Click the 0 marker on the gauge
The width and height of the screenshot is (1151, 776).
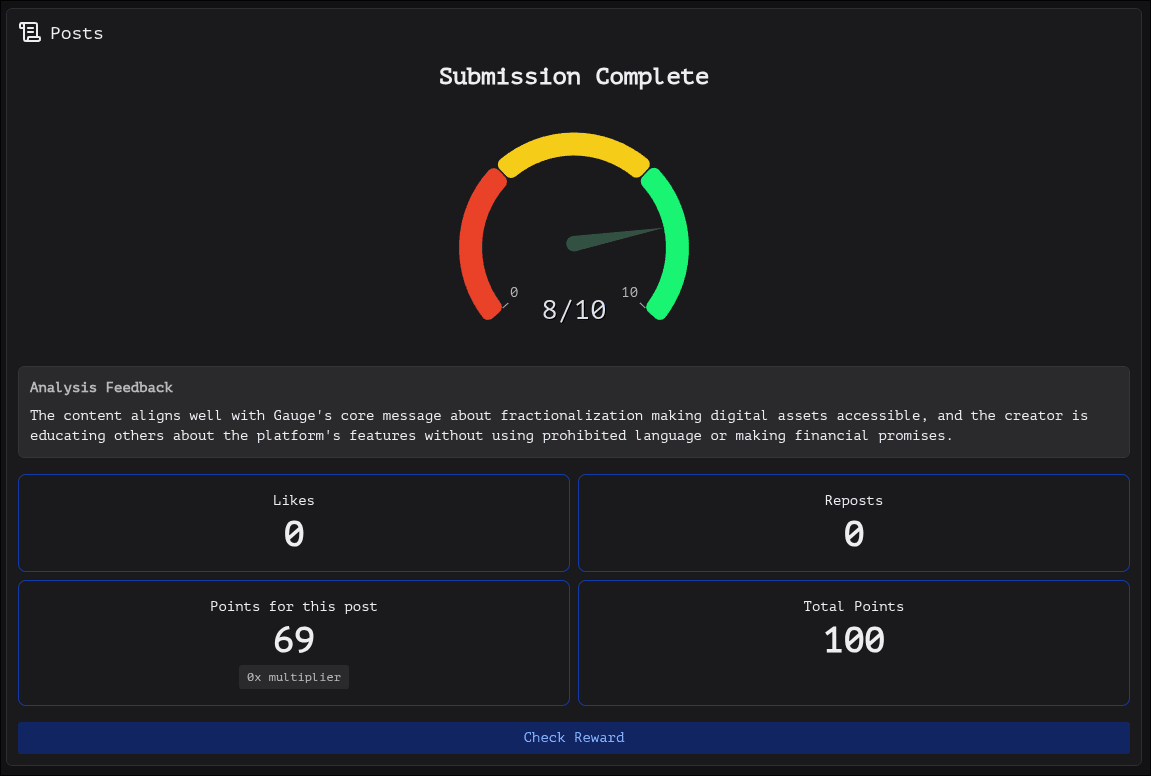pos(514,292)
